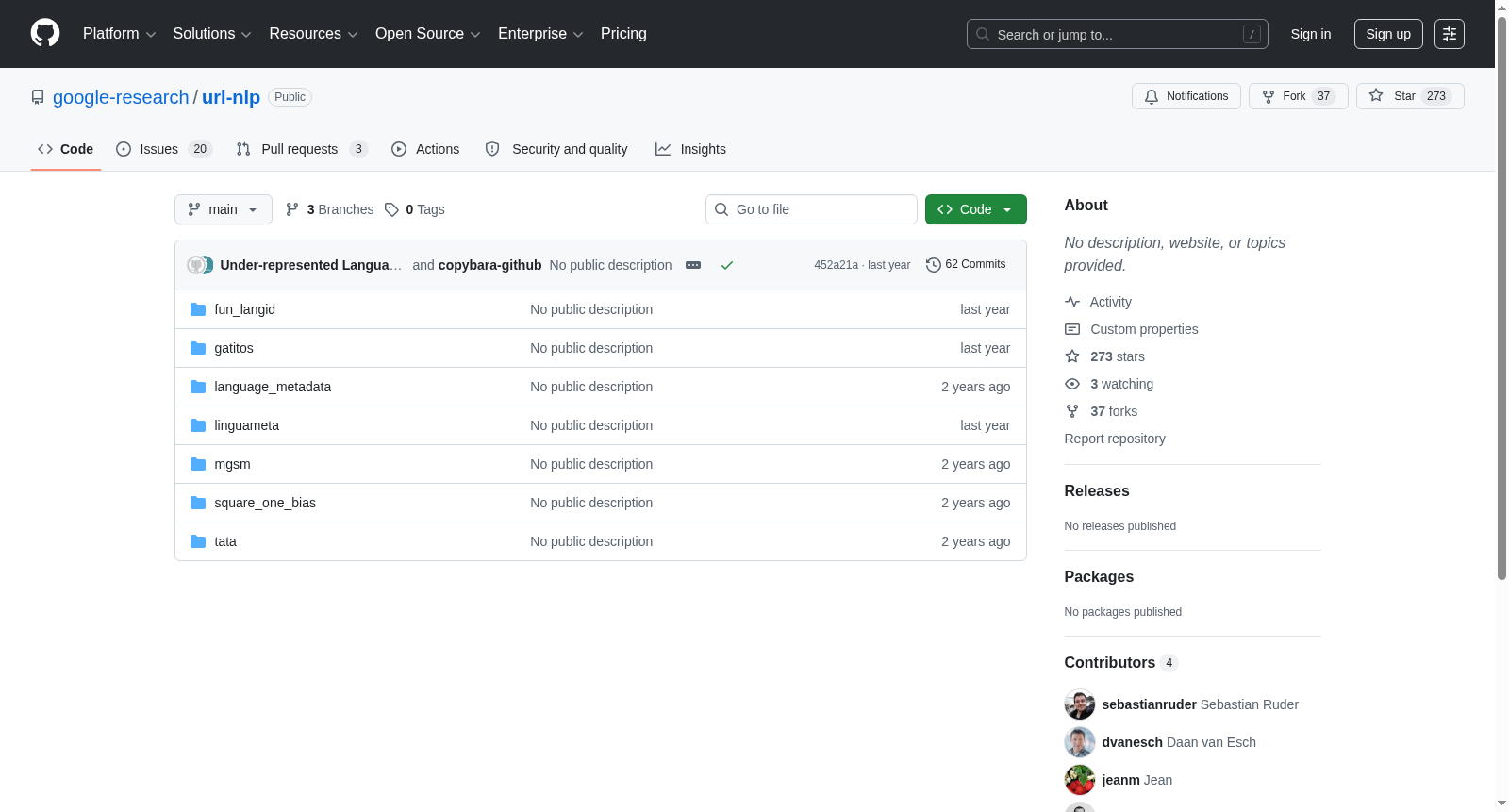The image size is (1509, 812).
Task: Click the green commit status checkmark
Action: (727, 265)
